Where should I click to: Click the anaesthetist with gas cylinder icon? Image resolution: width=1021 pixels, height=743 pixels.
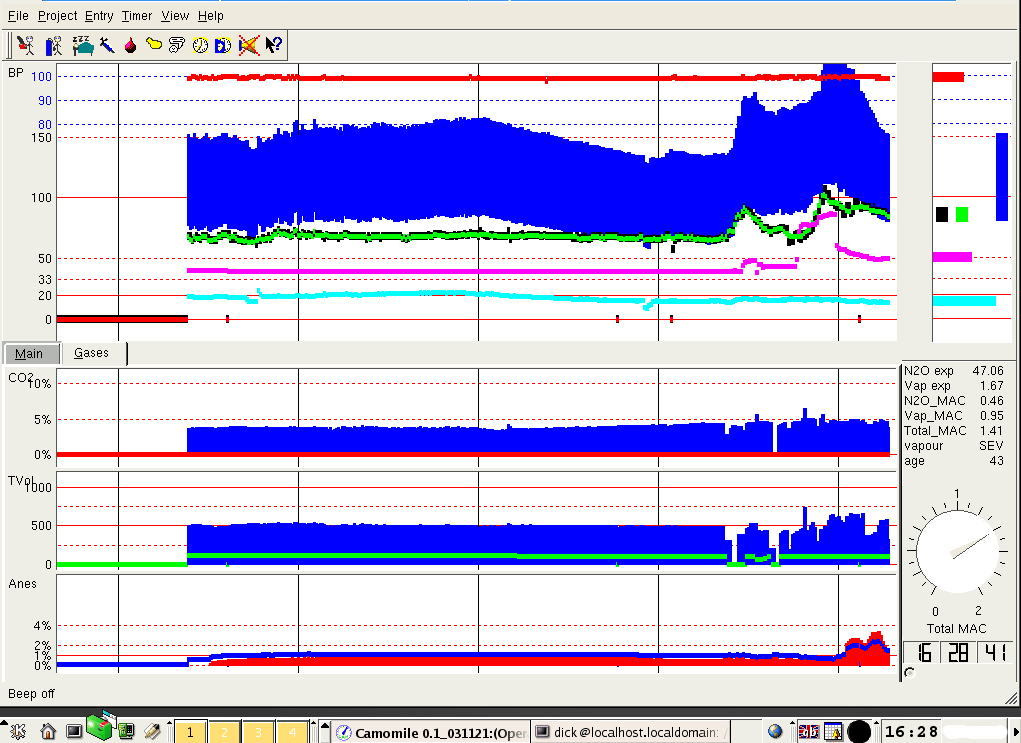pyautogui.click(x=55, y=44)
